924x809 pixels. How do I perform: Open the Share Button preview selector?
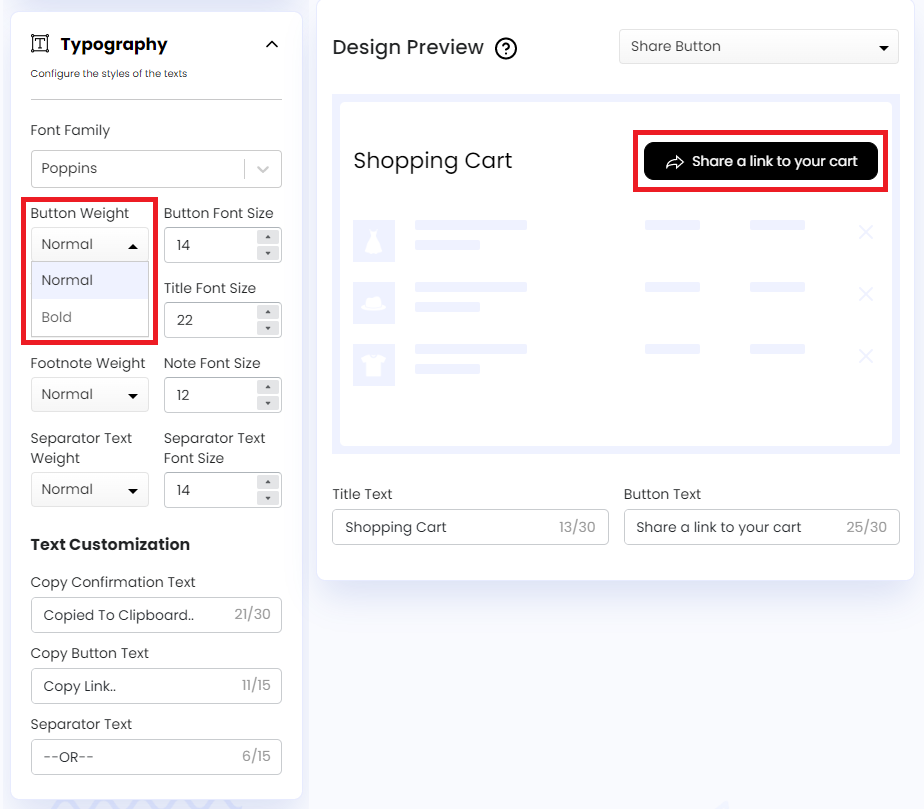(x=758, y=47)
